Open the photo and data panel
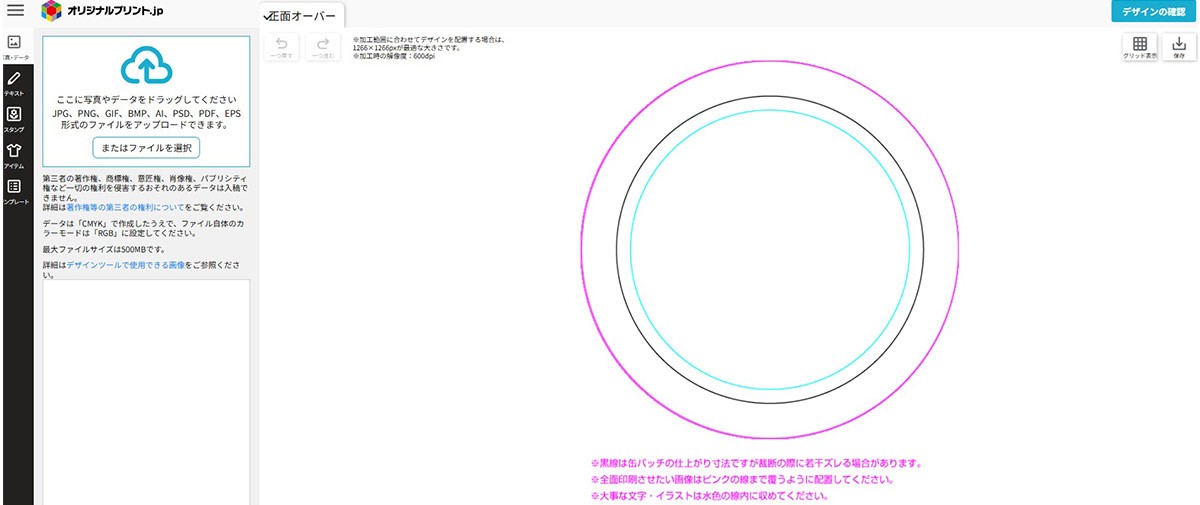The width and height of the screenshot is (1200, 505). 15,47
